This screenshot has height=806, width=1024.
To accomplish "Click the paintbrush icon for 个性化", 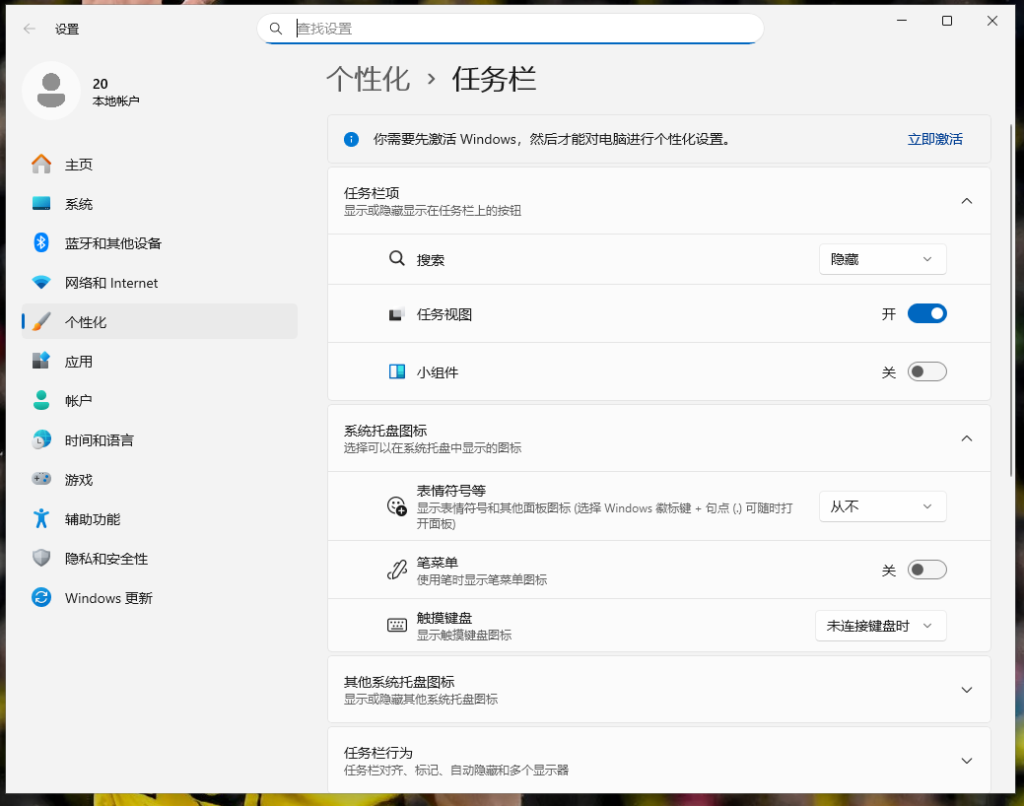I will coord(41,321).
